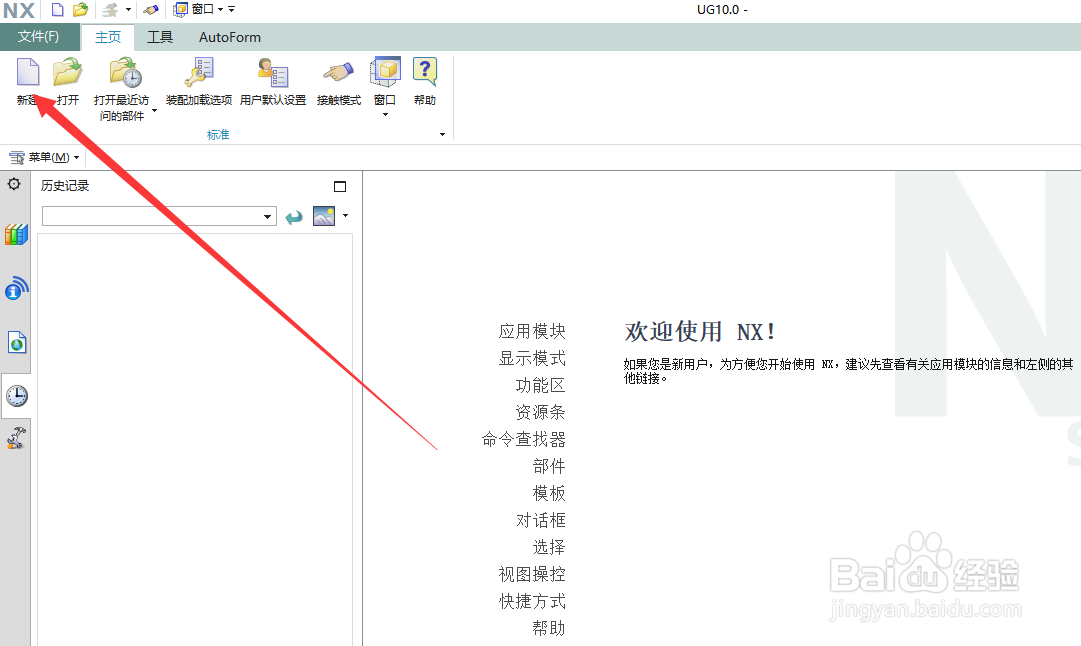The width and height of the screenshot is (1081, 646).
Task: Click small new-document icon beside NX logo
Action: click(58, 10)
